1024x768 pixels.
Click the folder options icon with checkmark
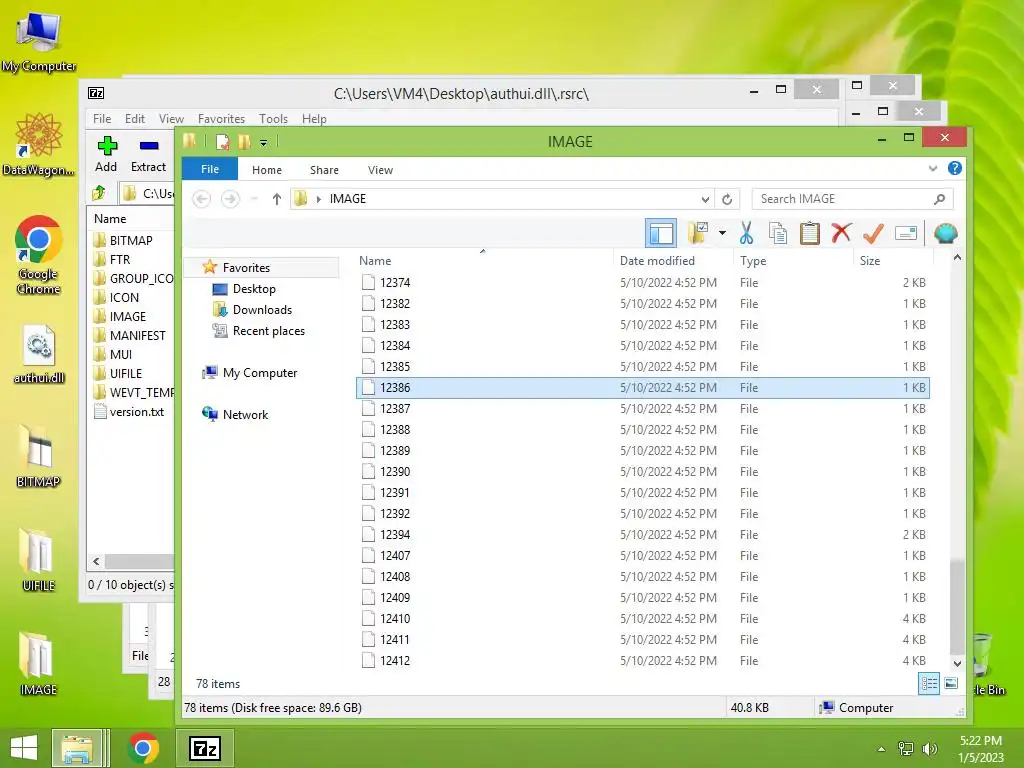click(697, 232)
